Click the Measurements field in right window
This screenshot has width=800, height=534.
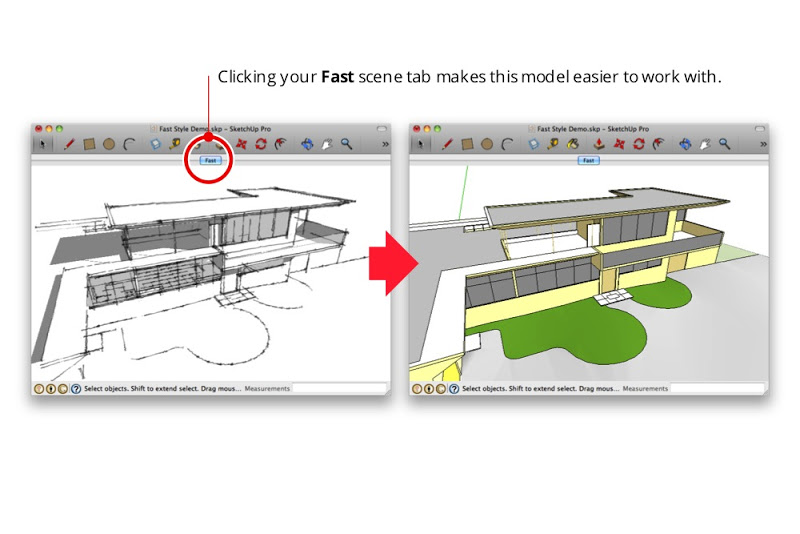pos(717,389)
